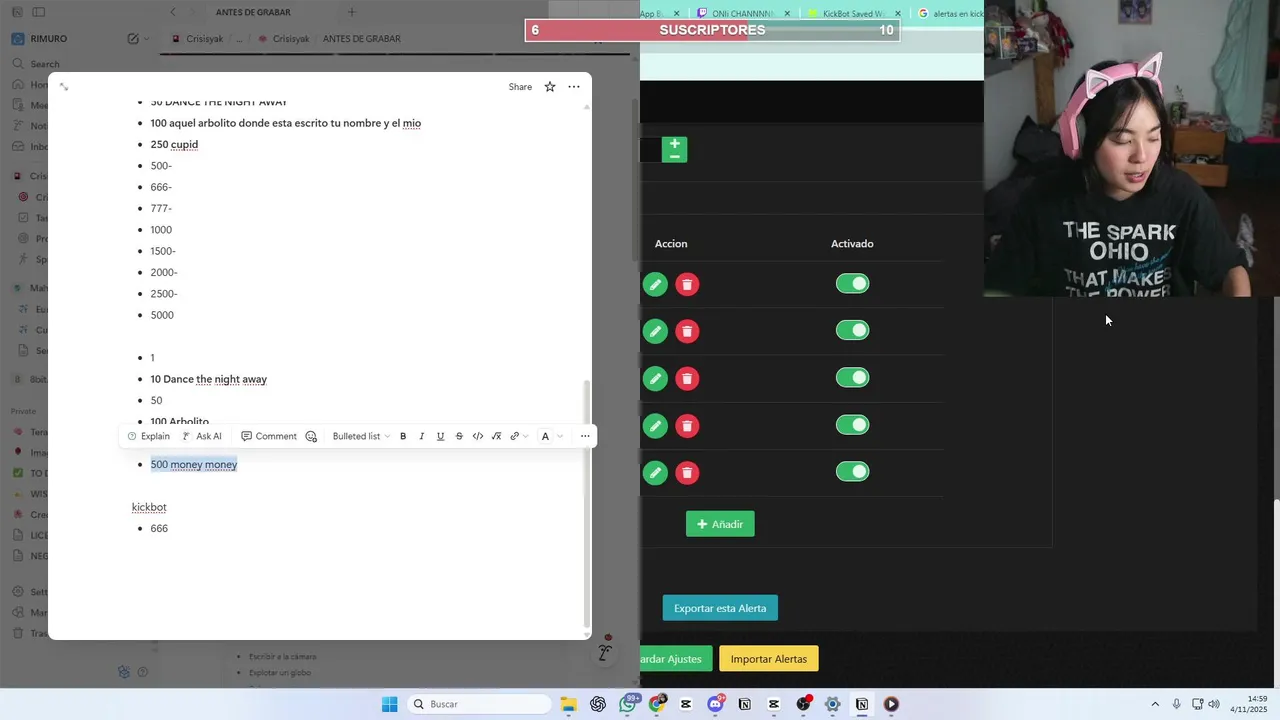This screenshot has height=720, width=1280.
Task: Open ChatGPT from the taskbar
Action: point(598,704)
